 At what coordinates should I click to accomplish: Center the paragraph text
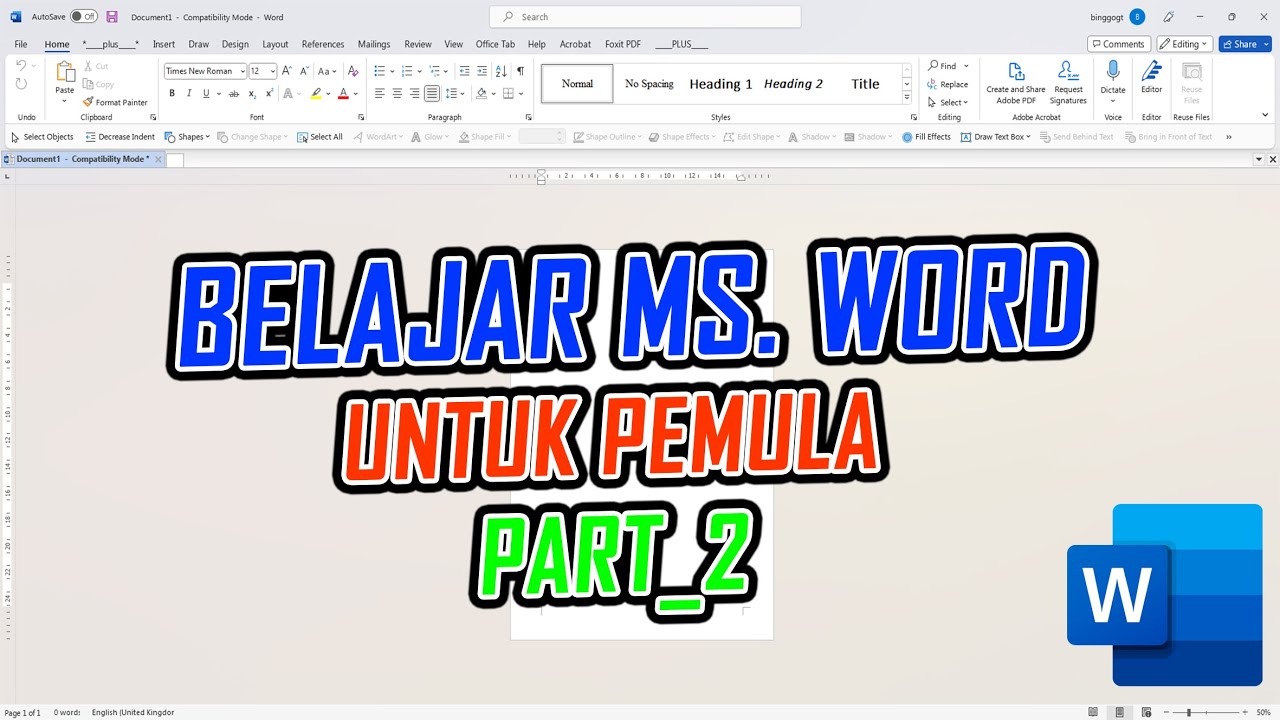pos(397,93)
